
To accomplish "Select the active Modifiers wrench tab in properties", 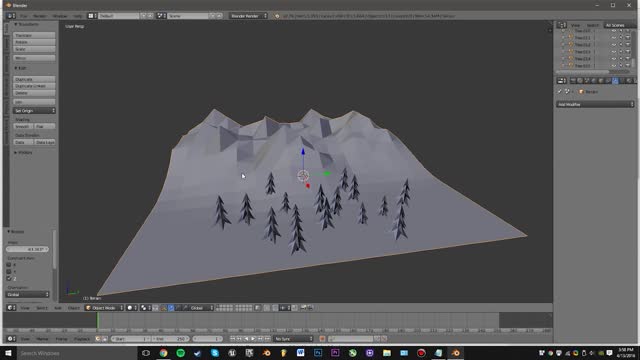I will point(615,81).
